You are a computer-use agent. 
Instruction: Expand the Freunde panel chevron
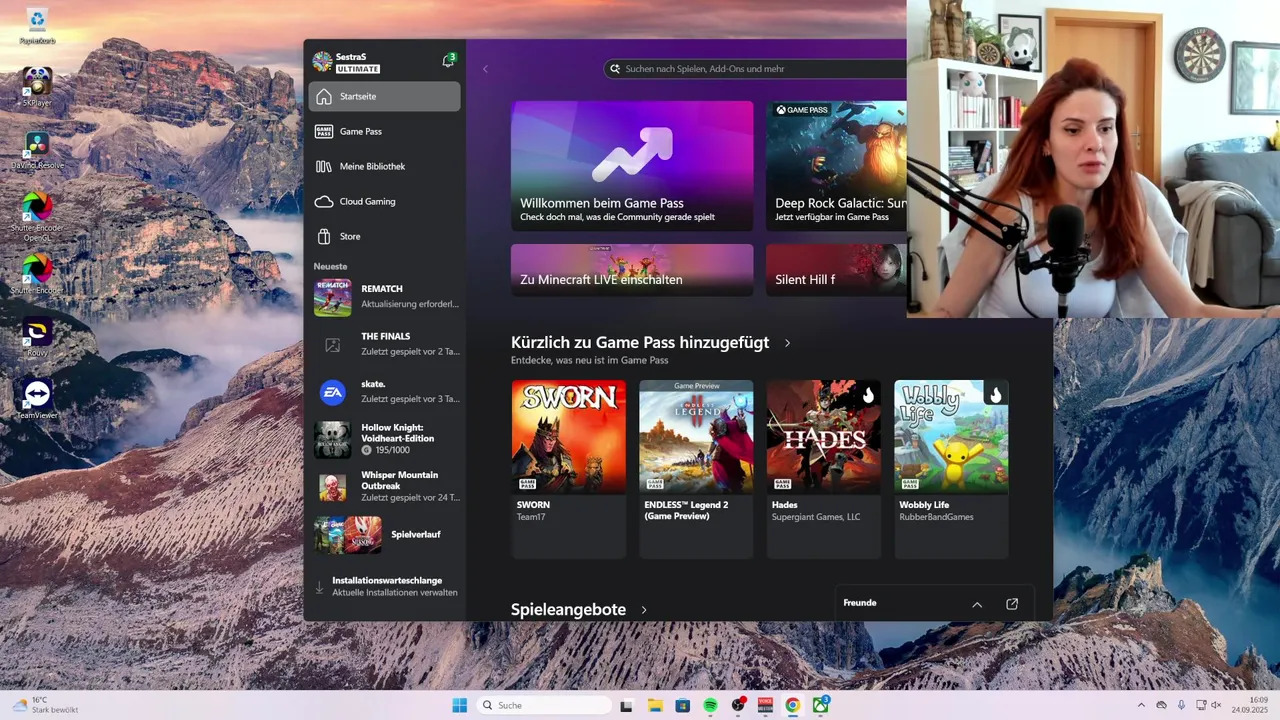click(977, 604)
